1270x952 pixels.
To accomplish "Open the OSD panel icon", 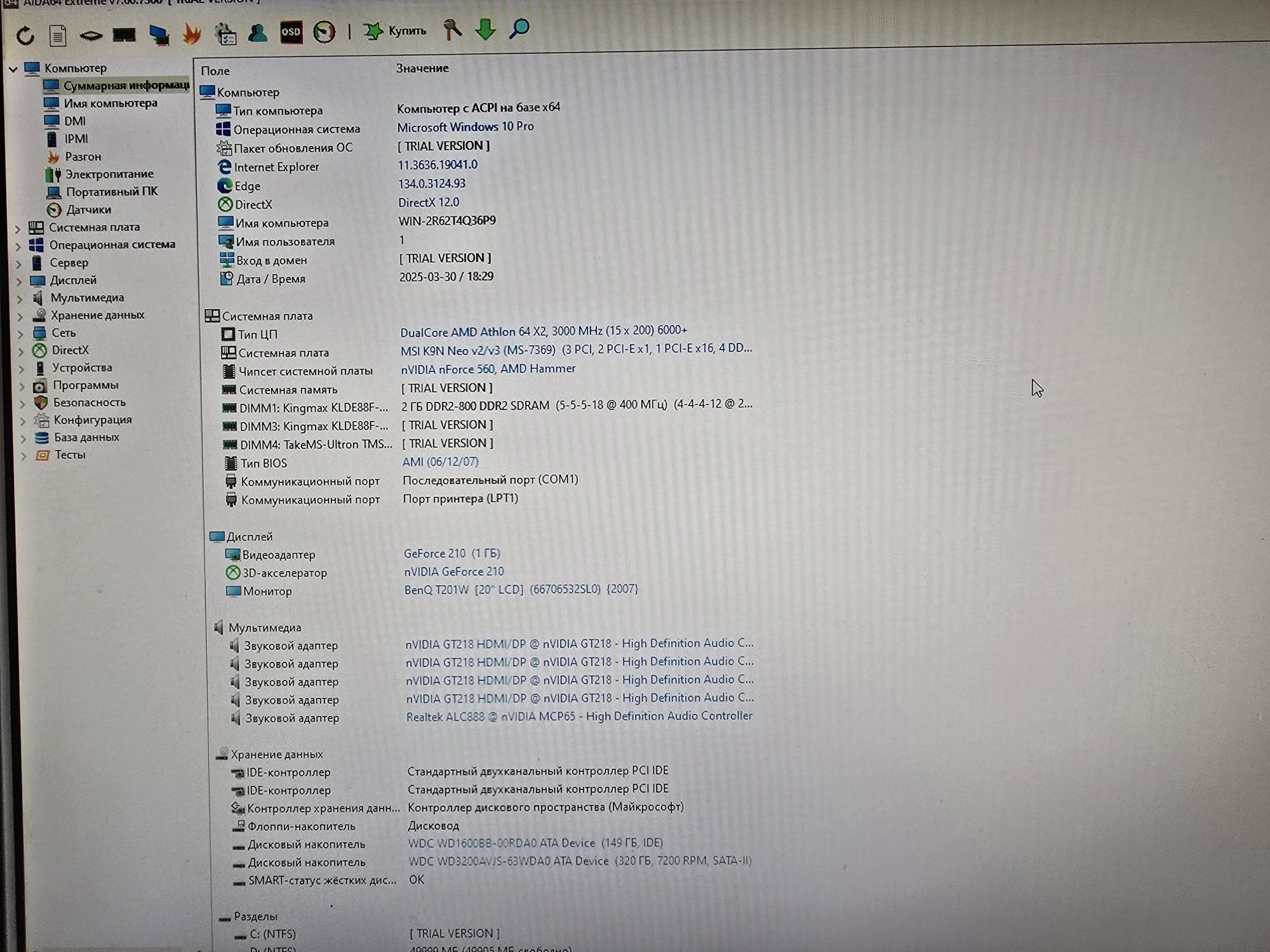I will pos(291,32).
